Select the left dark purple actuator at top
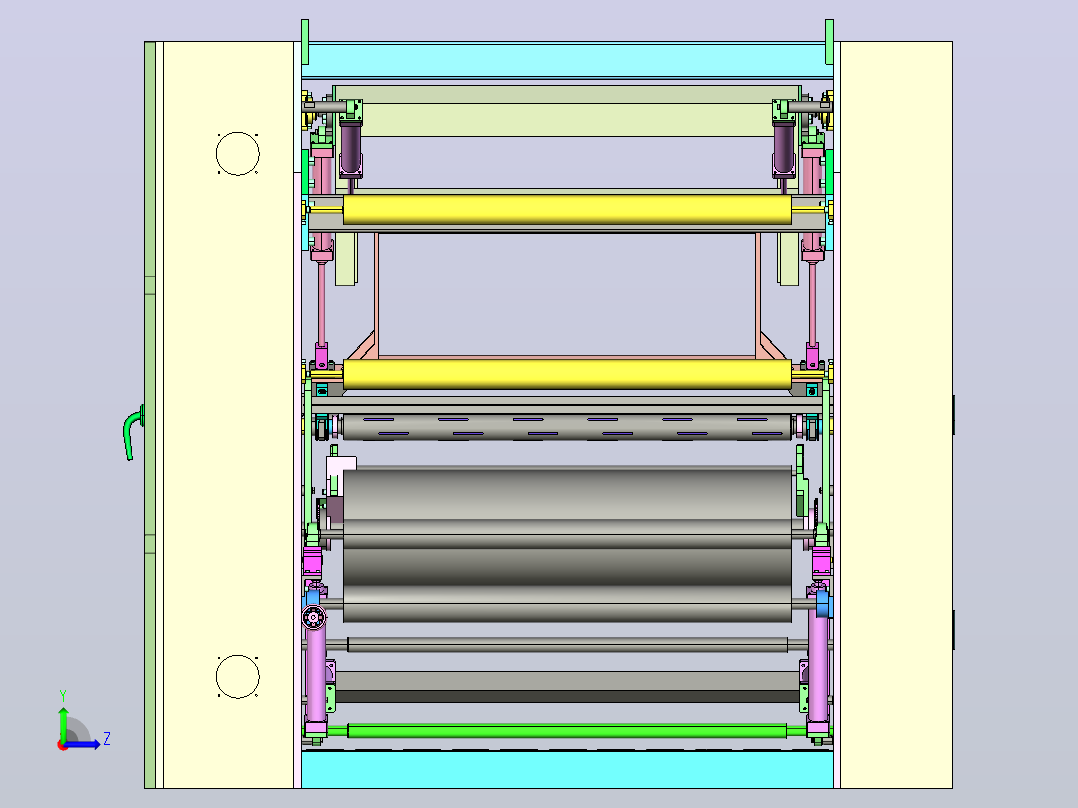 [351, 149]
